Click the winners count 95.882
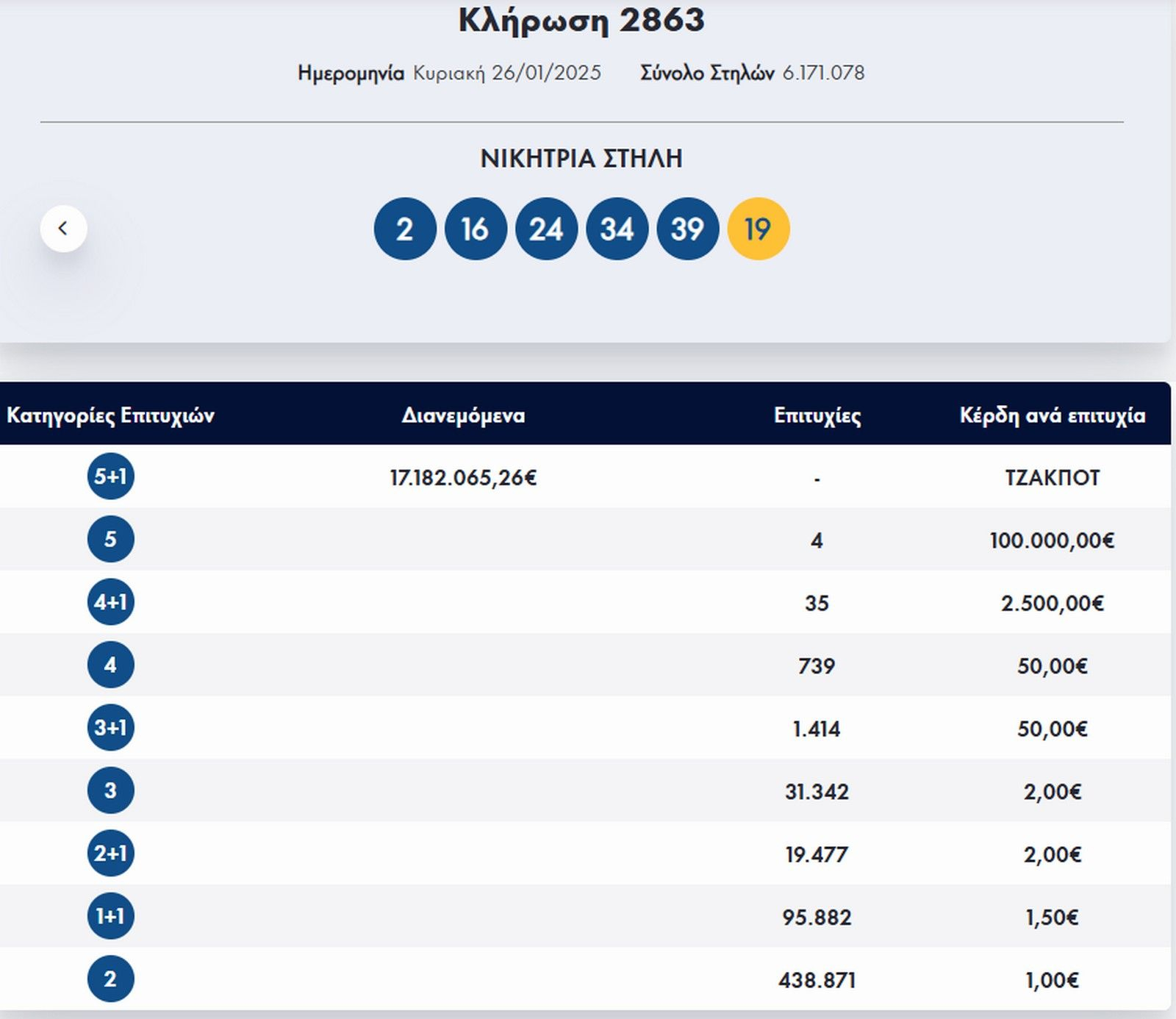Screen dimensions: 1176x1019 pyautogui.click(x=817, y=918)
